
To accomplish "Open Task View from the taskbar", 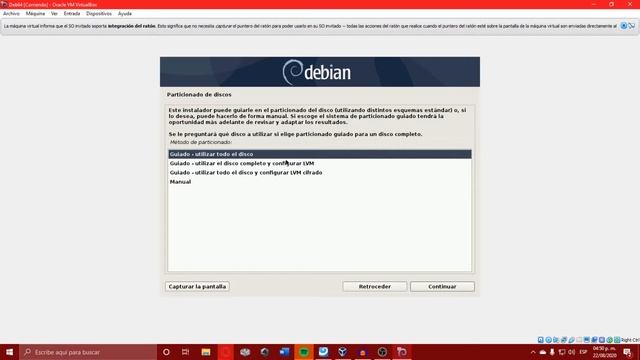I will tap(185, 352).
